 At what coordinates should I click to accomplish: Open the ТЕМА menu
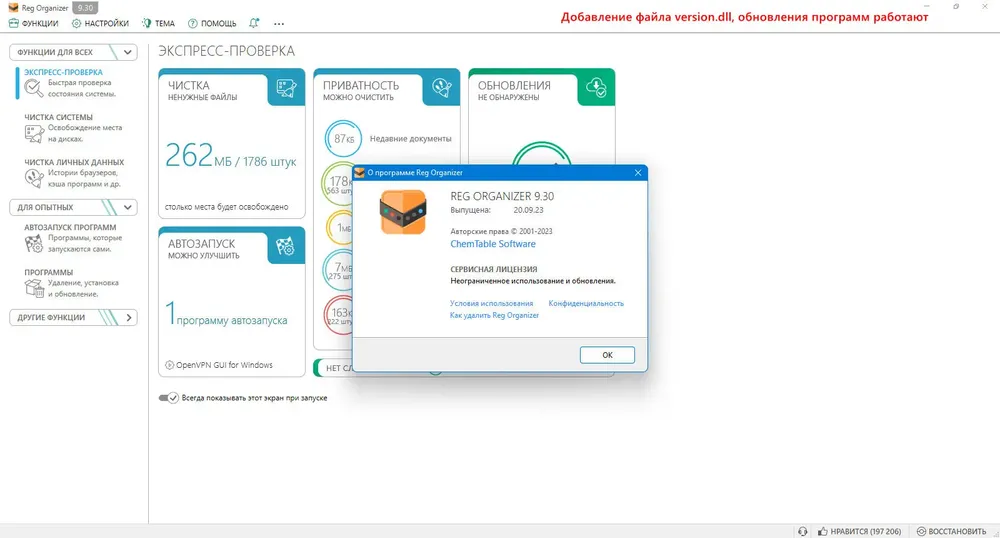158,24
